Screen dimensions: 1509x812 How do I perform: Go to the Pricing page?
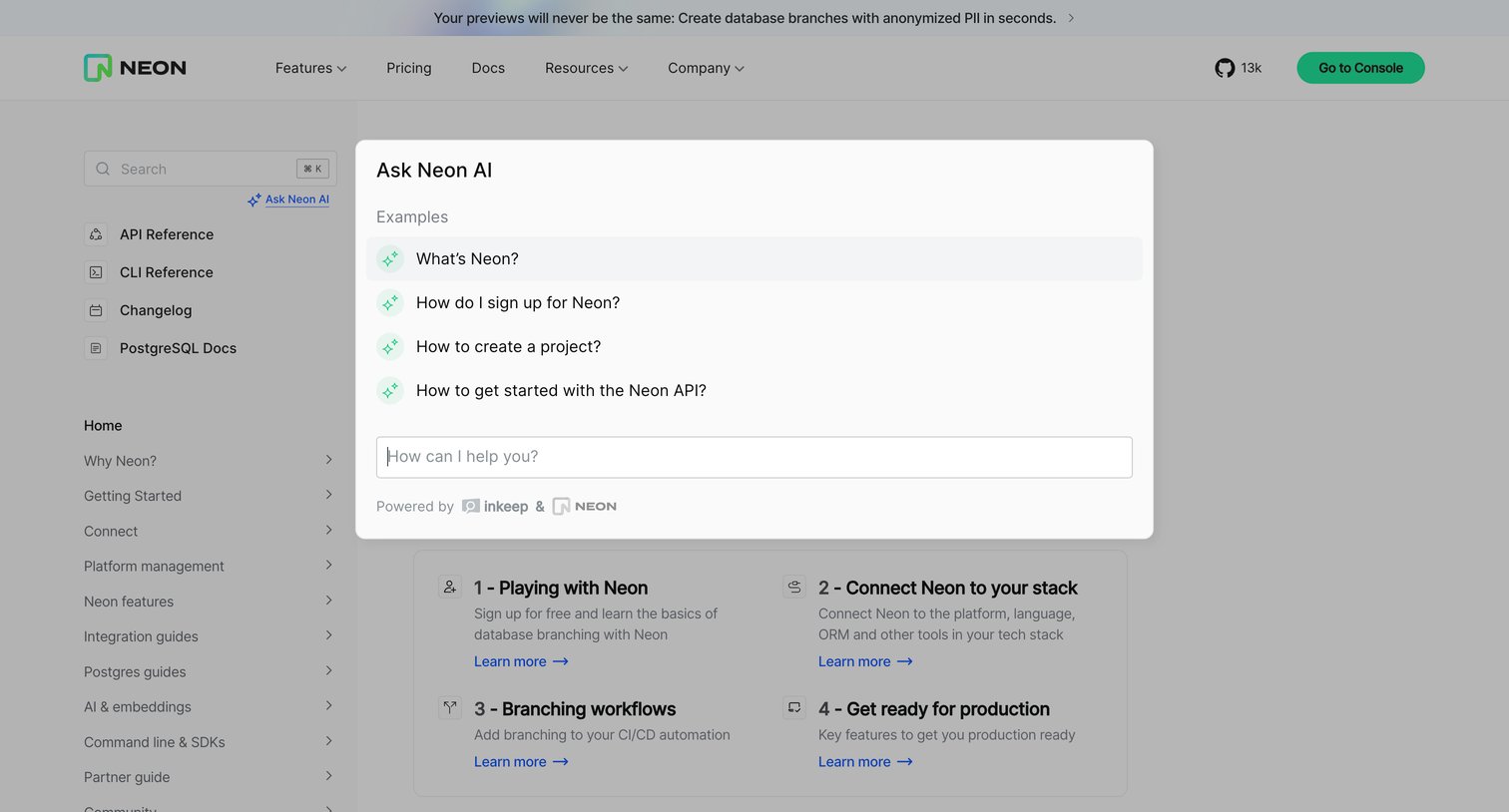409,68
